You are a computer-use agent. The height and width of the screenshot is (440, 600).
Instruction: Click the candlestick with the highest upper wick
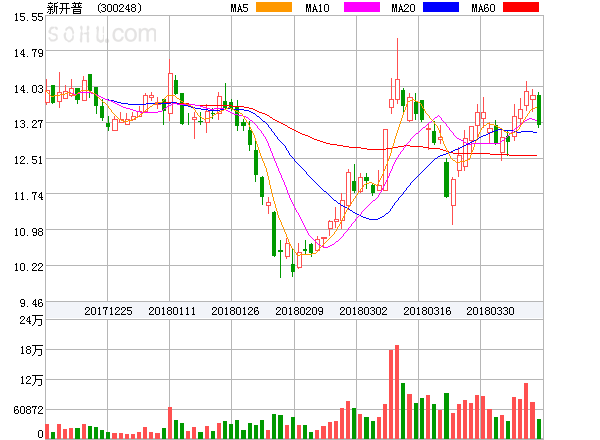click(x=397, y=71)
